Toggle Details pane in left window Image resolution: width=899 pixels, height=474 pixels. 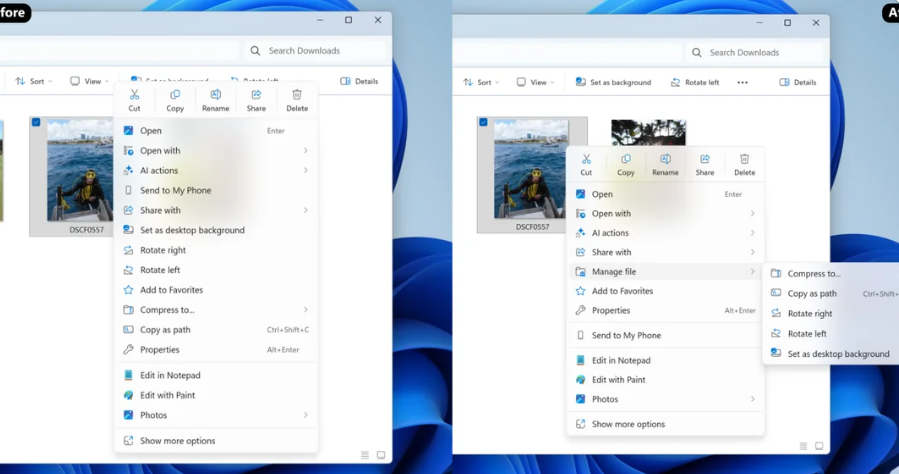point(359,81)
